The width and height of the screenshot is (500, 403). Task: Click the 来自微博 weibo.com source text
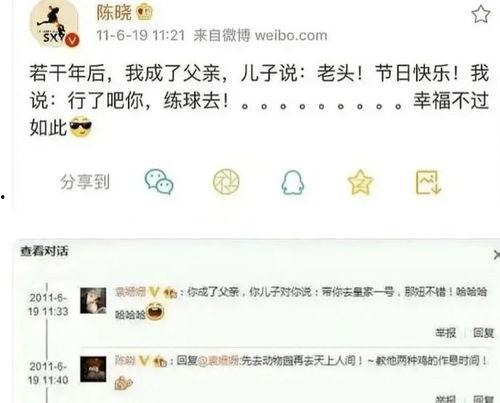pyautogui.click(x=260, y=35)
